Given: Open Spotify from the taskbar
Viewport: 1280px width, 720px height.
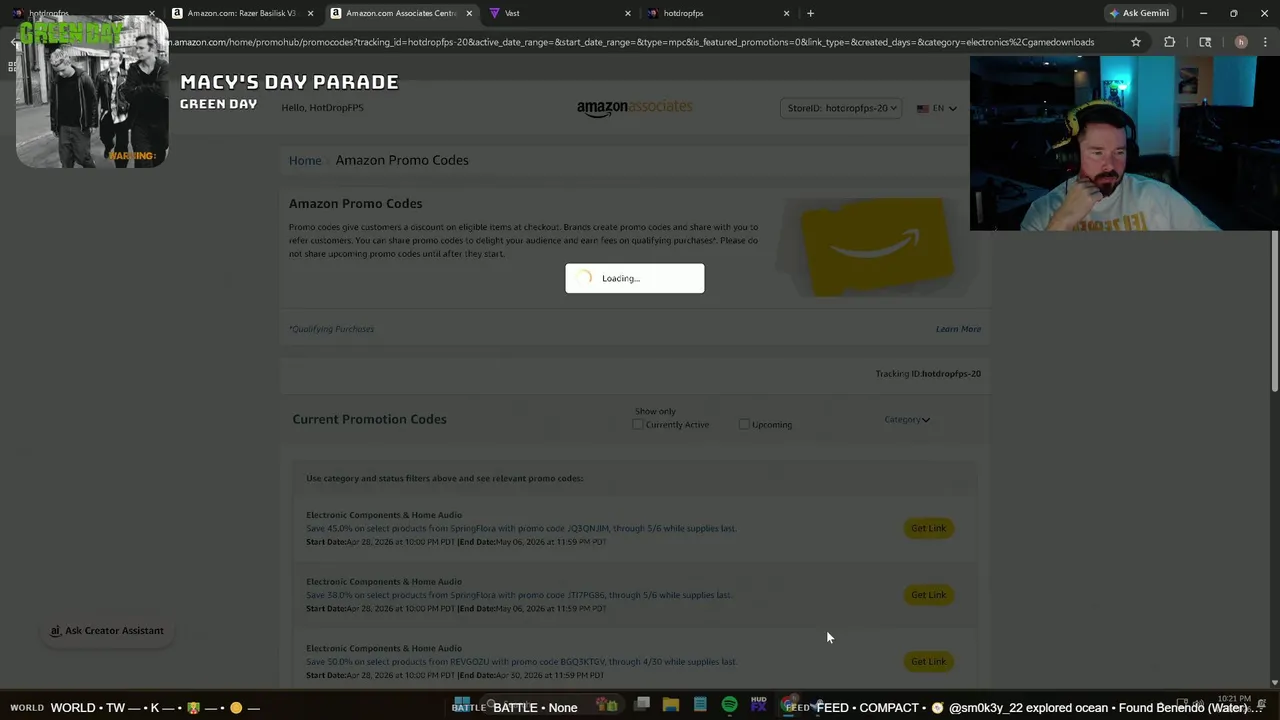Looking at the screenshot, I should point(729,705).
